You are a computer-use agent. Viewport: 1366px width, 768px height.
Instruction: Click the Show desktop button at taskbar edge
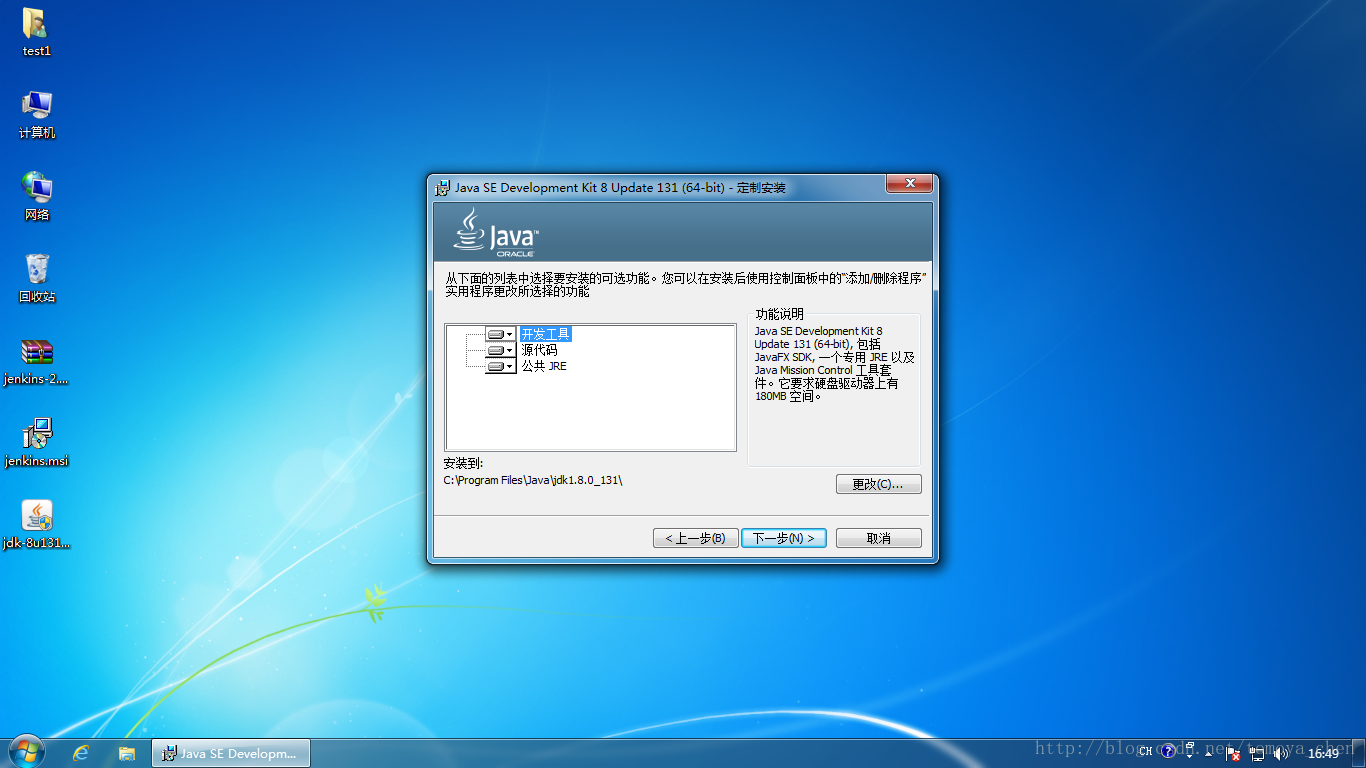pos(1358,753)
